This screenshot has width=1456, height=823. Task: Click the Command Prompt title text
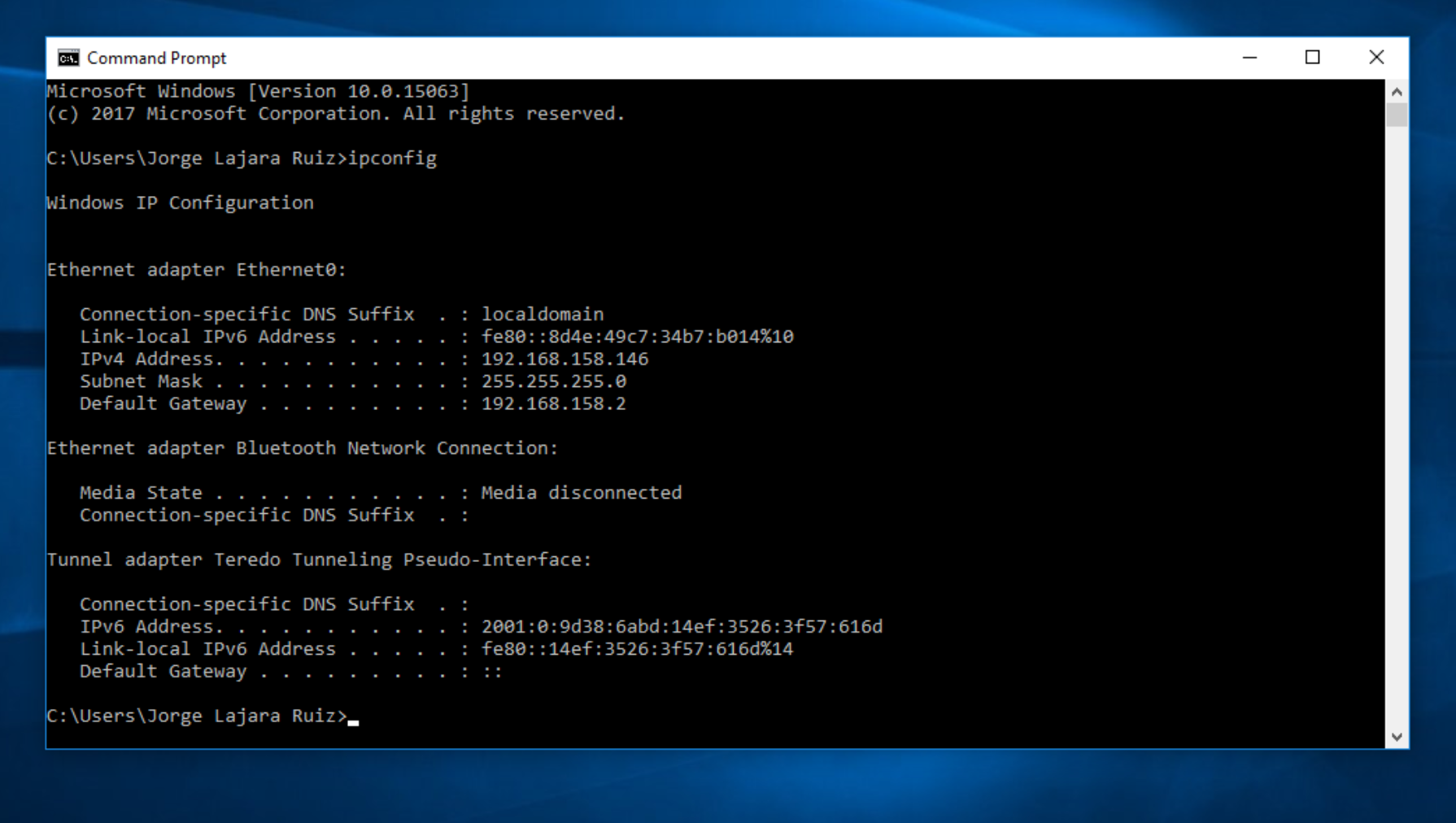point(157,59)
